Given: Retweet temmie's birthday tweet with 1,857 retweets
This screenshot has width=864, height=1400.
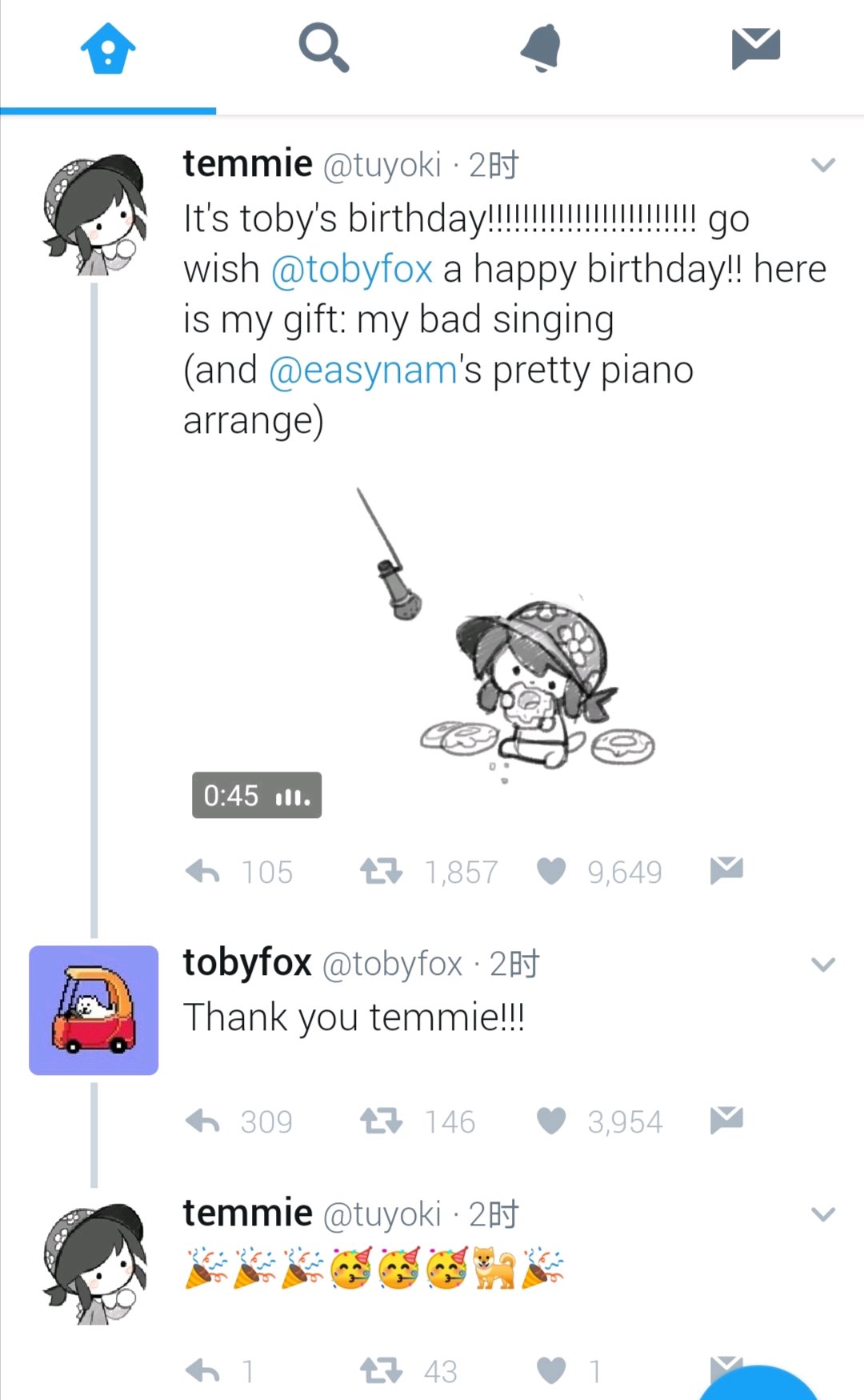Looking at the screenshot, I should click(381, 871).
